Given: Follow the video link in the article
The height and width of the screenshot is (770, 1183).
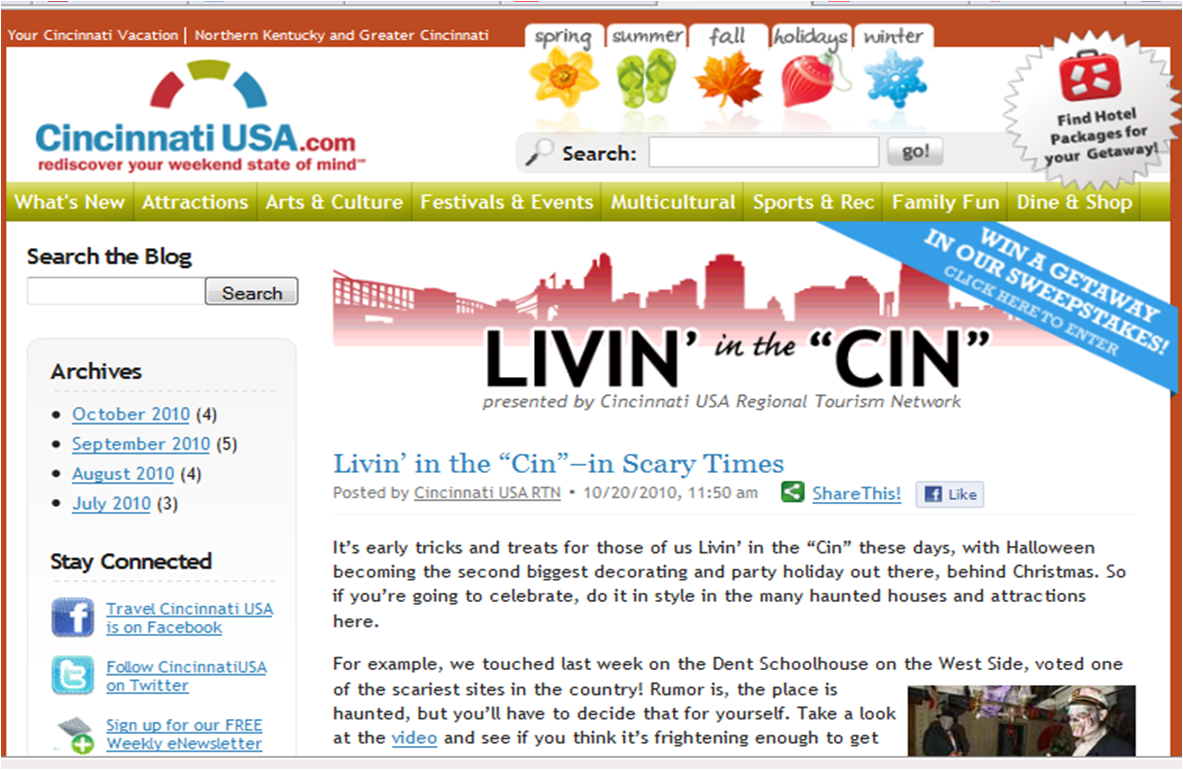Looking at the screenshot, I should 414,737.
